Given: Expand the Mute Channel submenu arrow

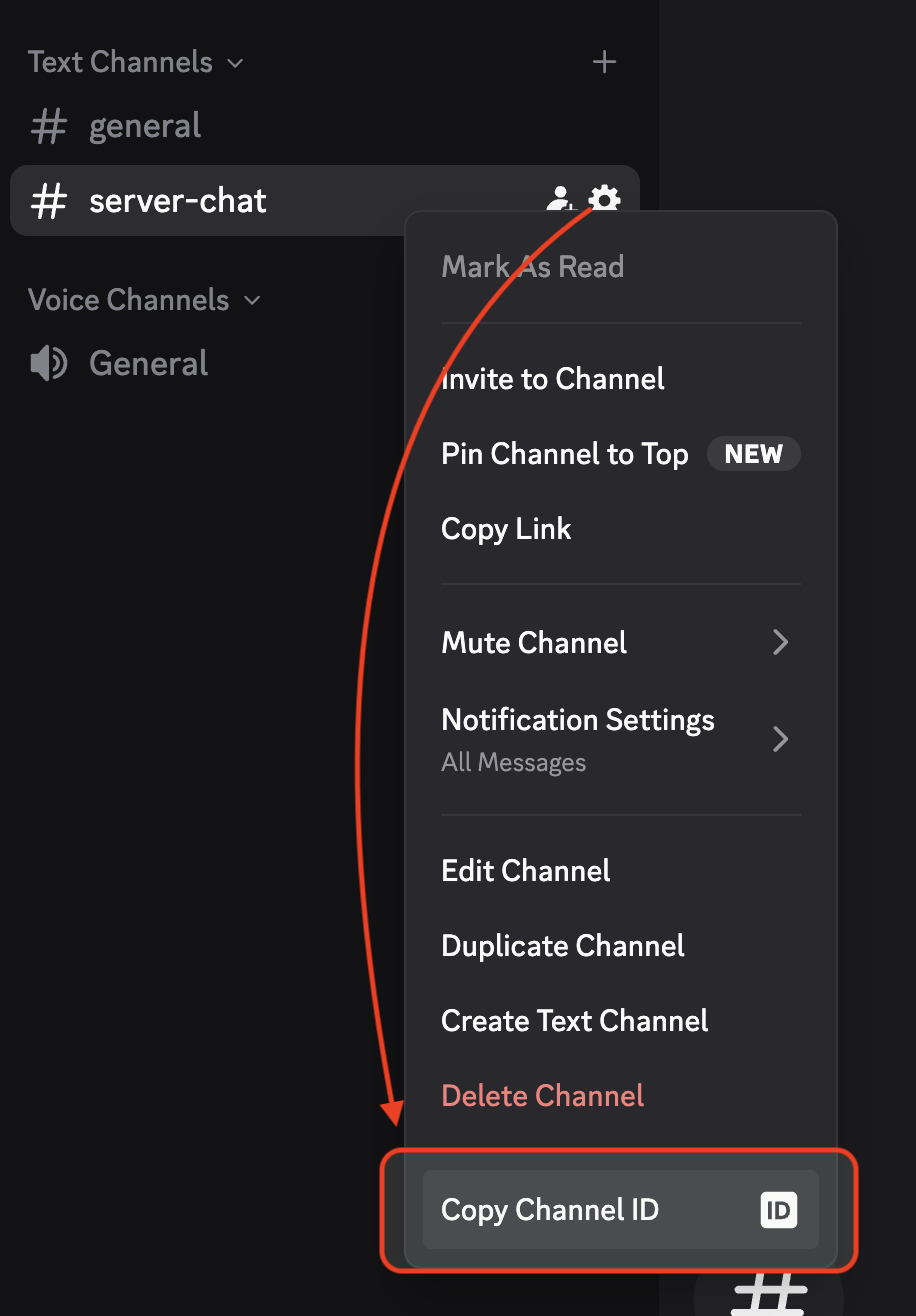Looking at the screenshot, I should pyautogui.click(x=781, y=642).
